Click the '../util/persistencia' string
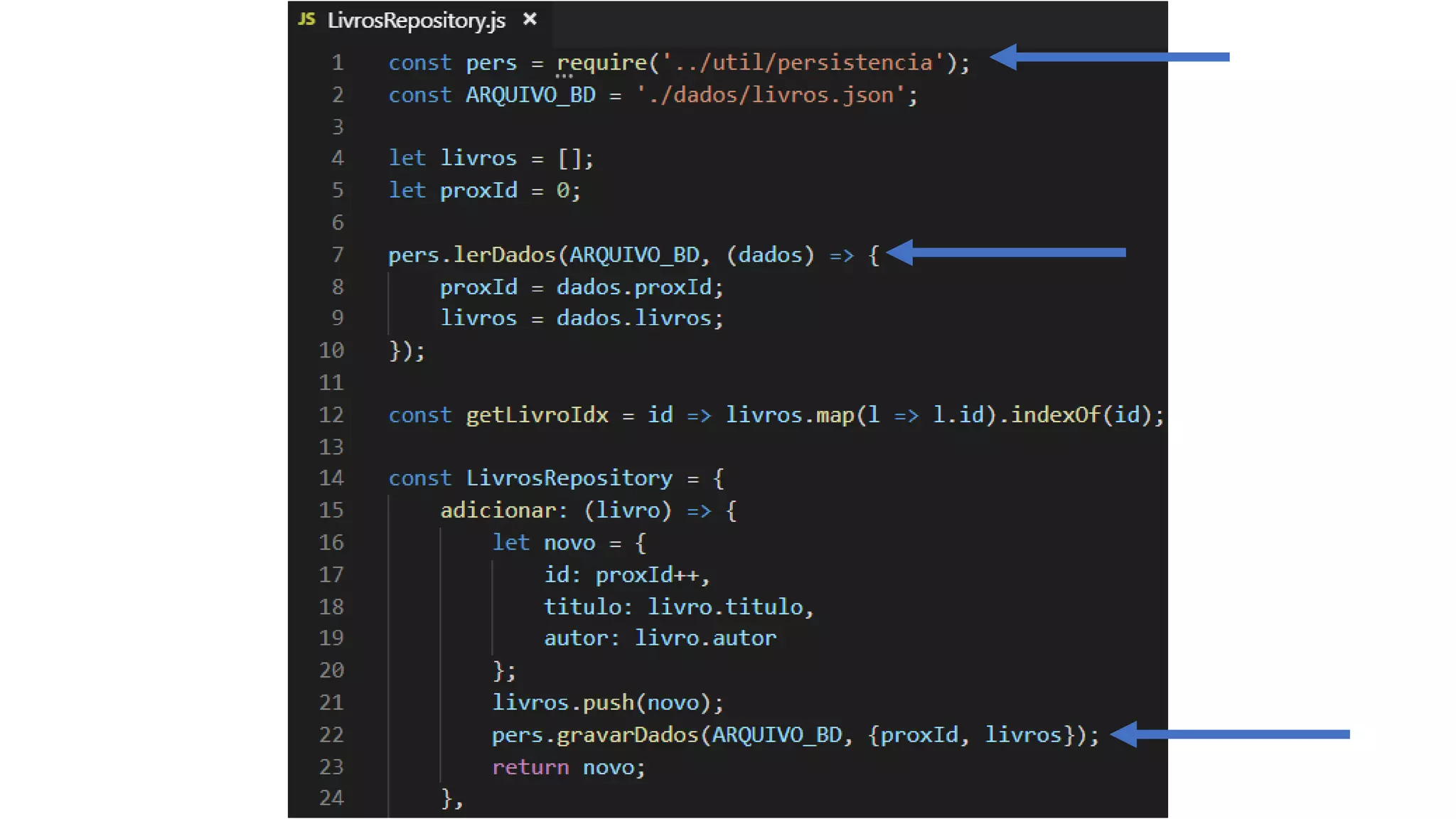The height and width of the screenshot is (819, 1456). click(803, 63)
